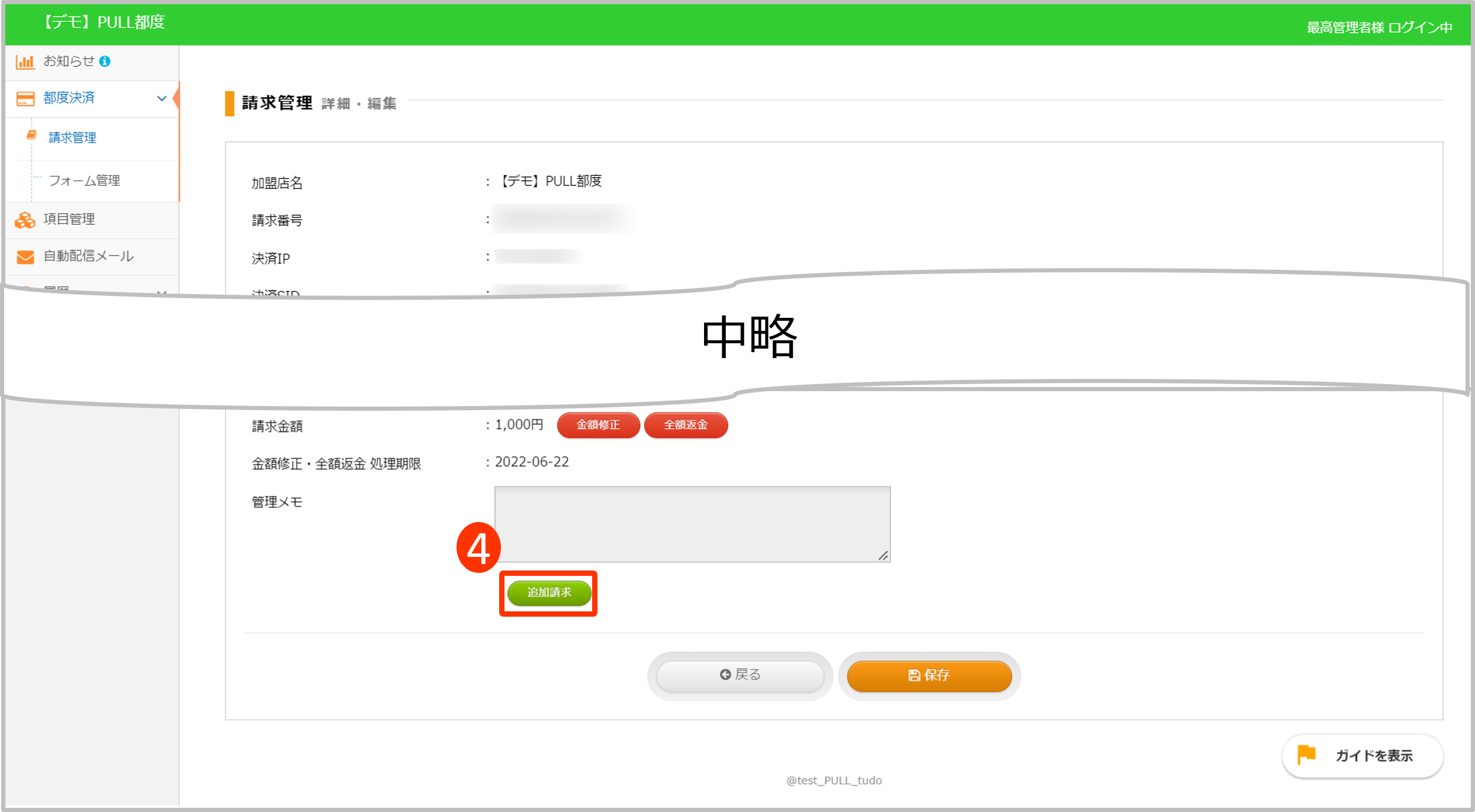
Task: Select 項目管理 menu item
Action: click(x=69, y=220)
